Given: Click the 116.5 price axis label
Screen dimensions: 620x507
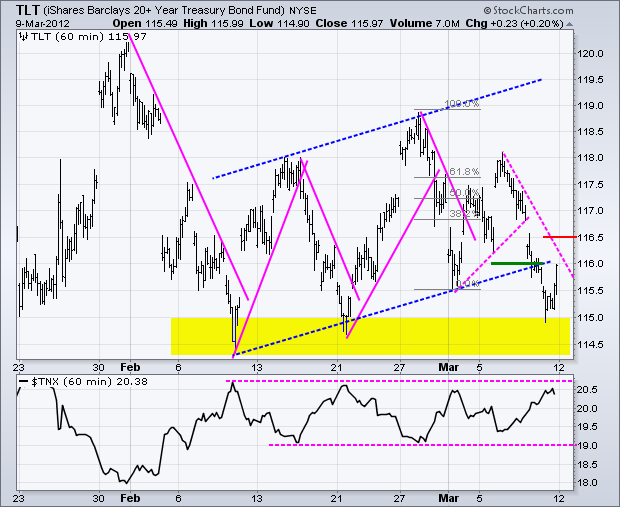Looking at the screenshot, I should click(590, 237).
